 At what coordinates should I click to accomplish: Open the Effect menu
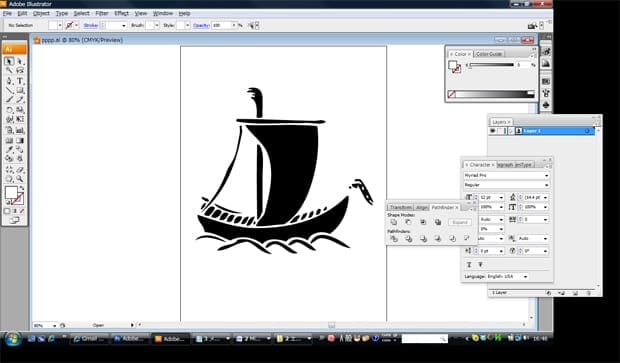(121, 13)
